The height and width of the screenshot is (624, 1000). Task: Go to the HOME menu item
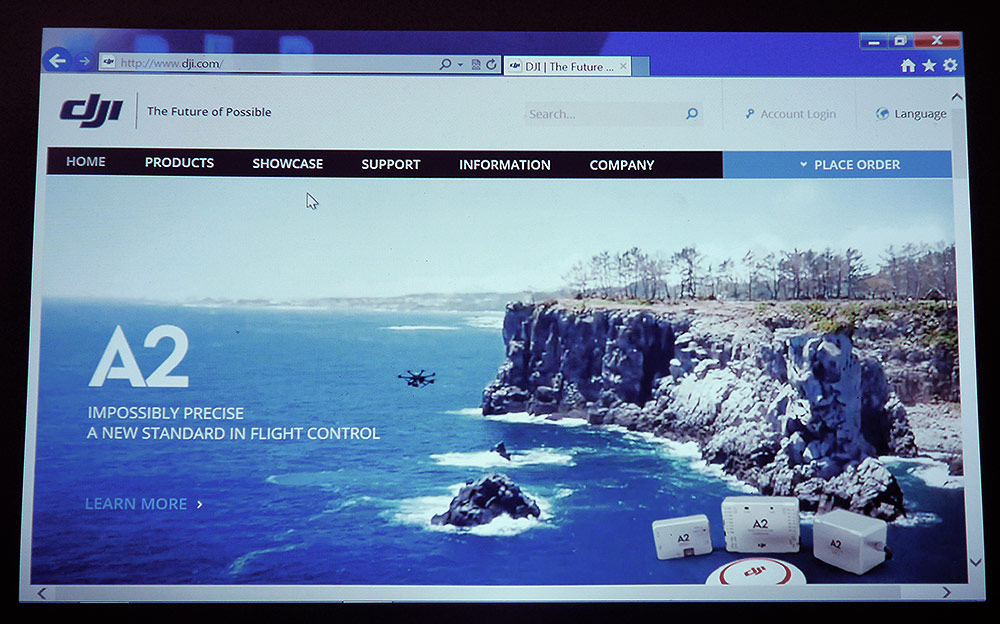tap(86, 162)
